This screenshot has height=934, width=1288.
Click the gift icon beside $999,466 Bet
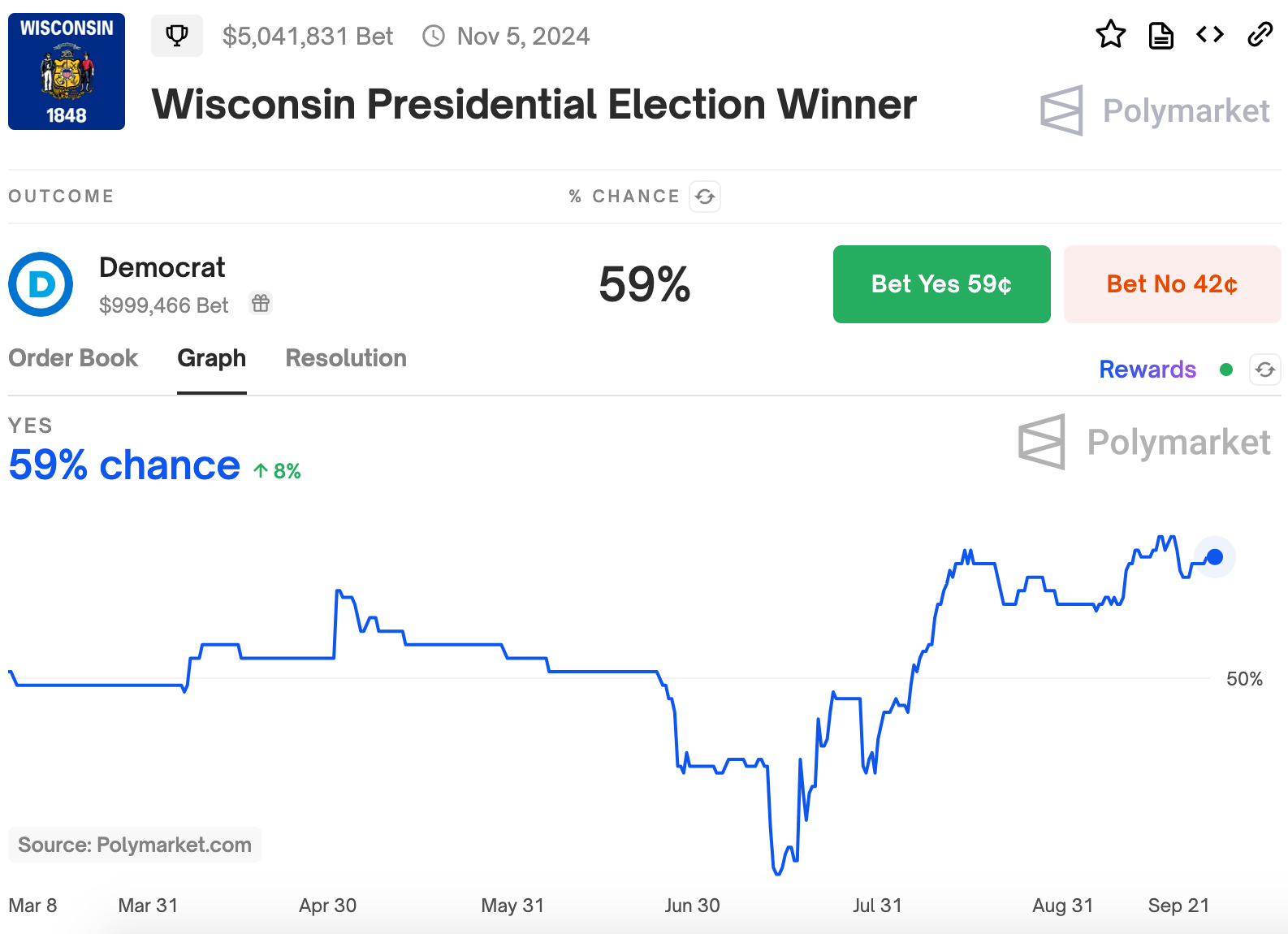click(x=261, y=304)
